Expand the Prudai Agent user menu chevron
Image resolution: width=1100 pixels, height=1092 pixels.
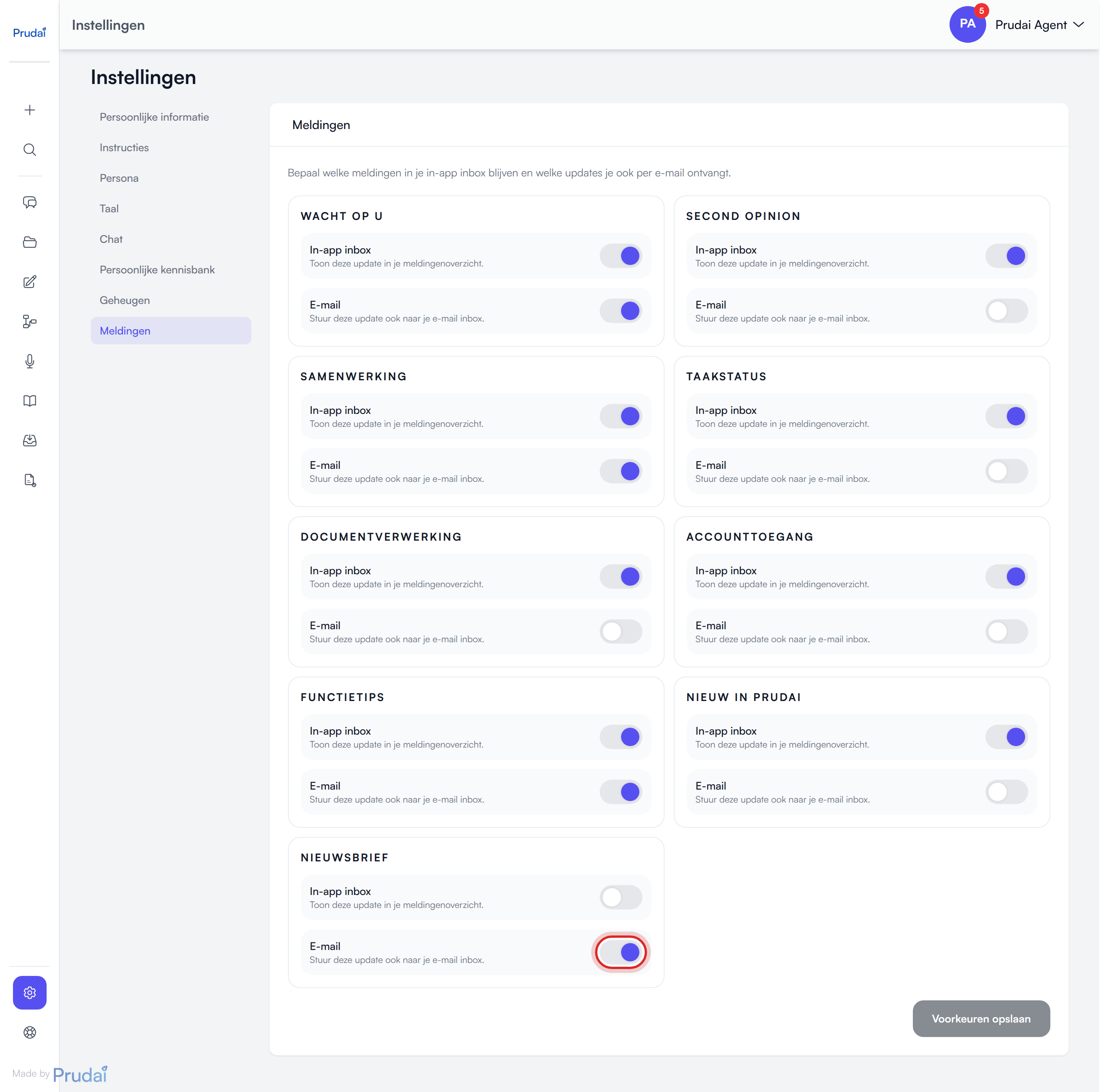(1078, 25)
